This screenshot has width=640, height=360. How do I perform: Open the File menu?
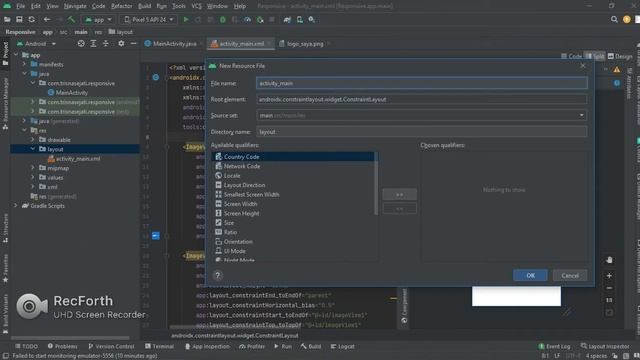point(20,6)
